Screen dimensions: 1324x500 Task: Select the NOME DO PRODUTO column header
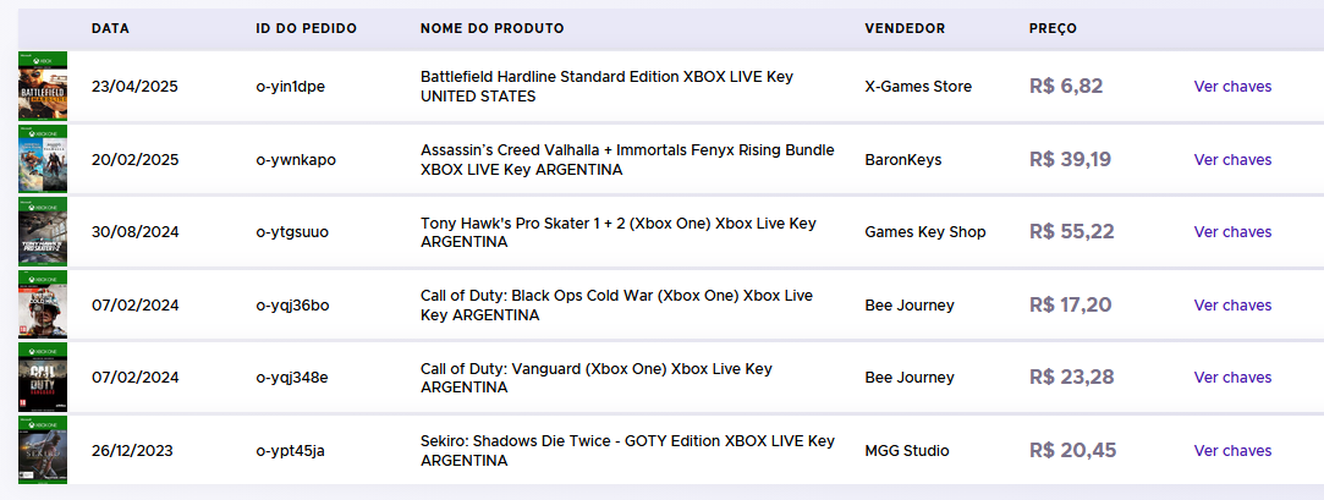tap(492, 28)
